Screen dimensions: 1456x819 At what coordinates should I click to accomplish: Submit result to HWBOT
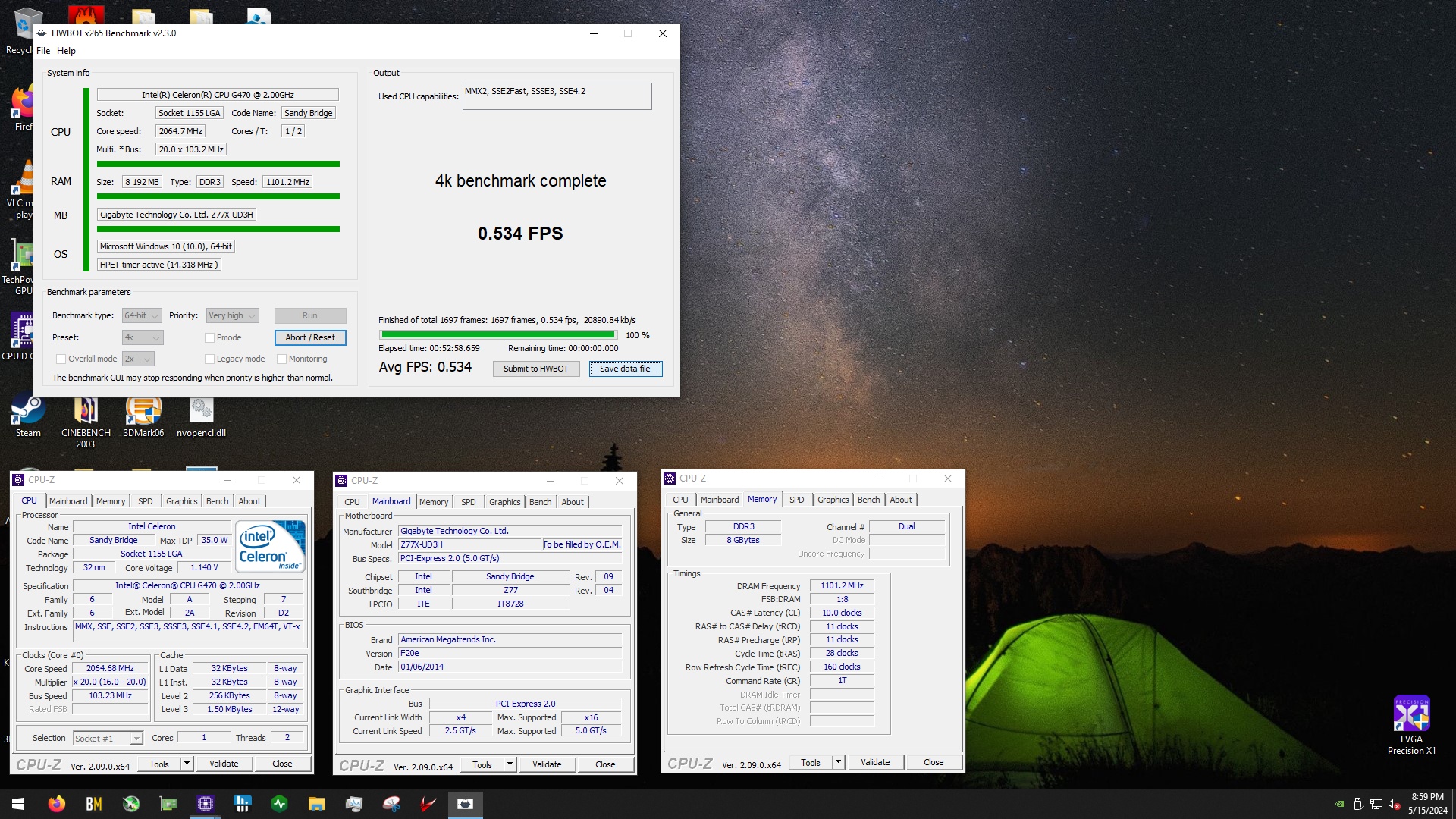click(535, 369)
